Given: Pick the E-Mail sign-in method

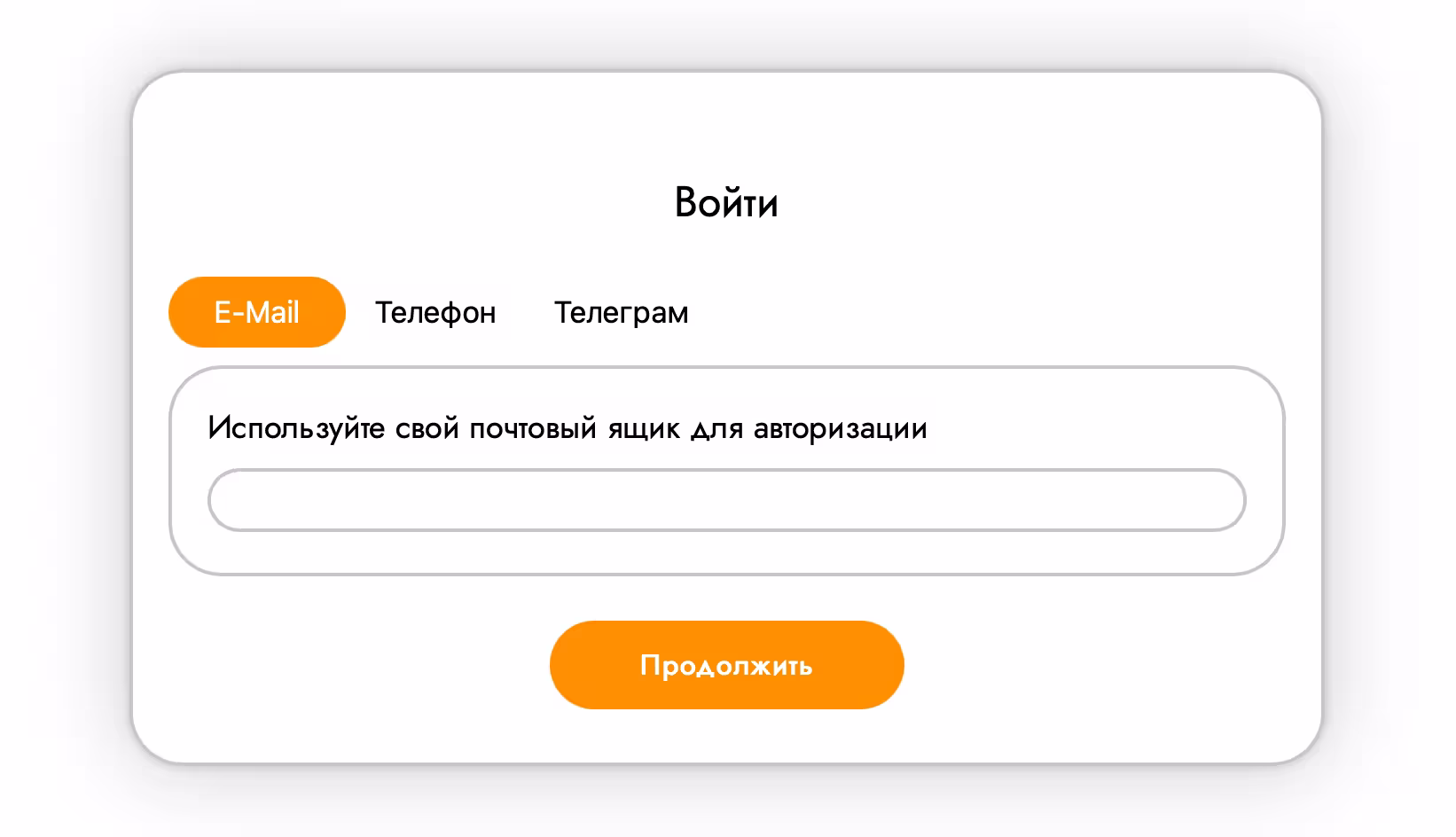Looking at the screenshot, I should [256, 312].
